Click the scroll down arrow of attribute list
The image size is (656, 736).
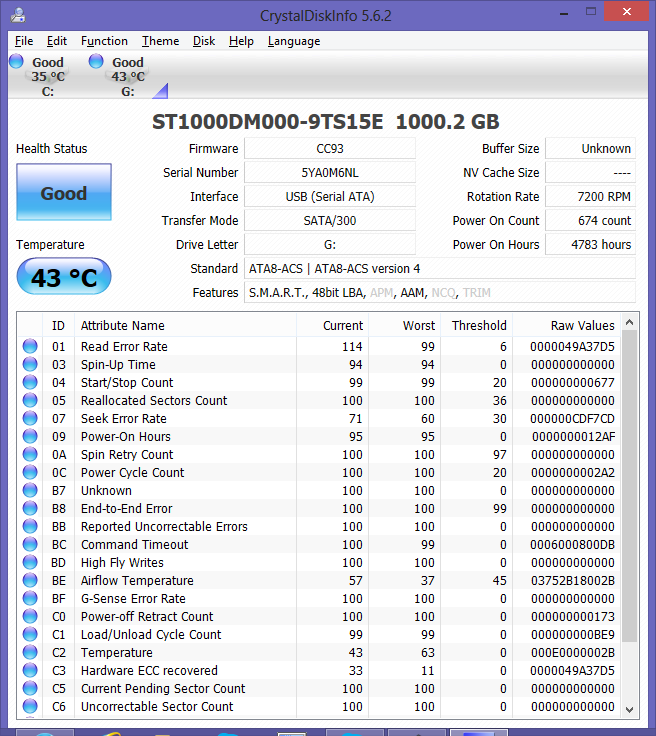(x=630, y=710)
